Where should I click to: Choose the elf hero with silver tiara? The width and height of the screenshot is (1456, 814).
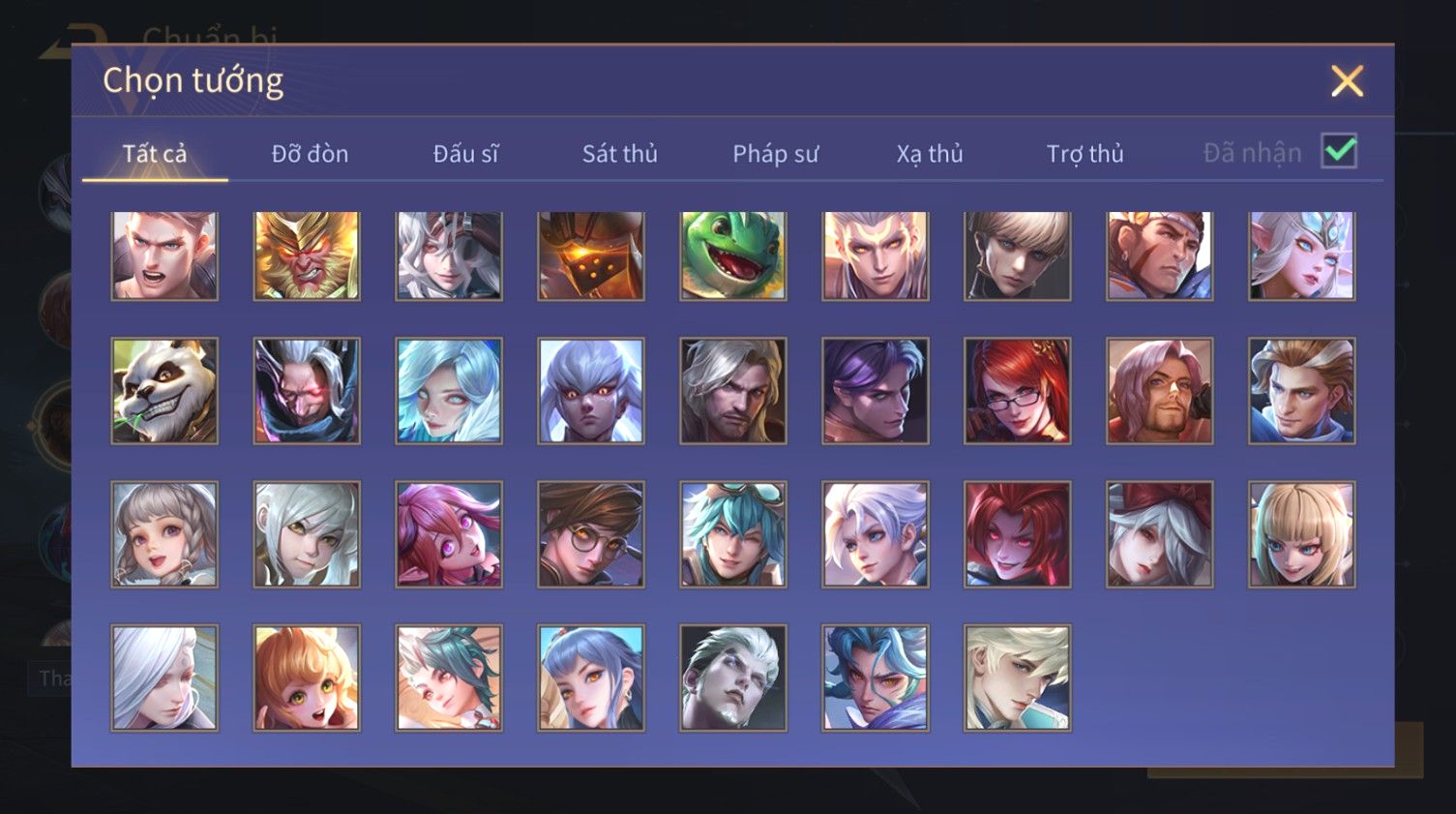click(x=1302, y=256)
